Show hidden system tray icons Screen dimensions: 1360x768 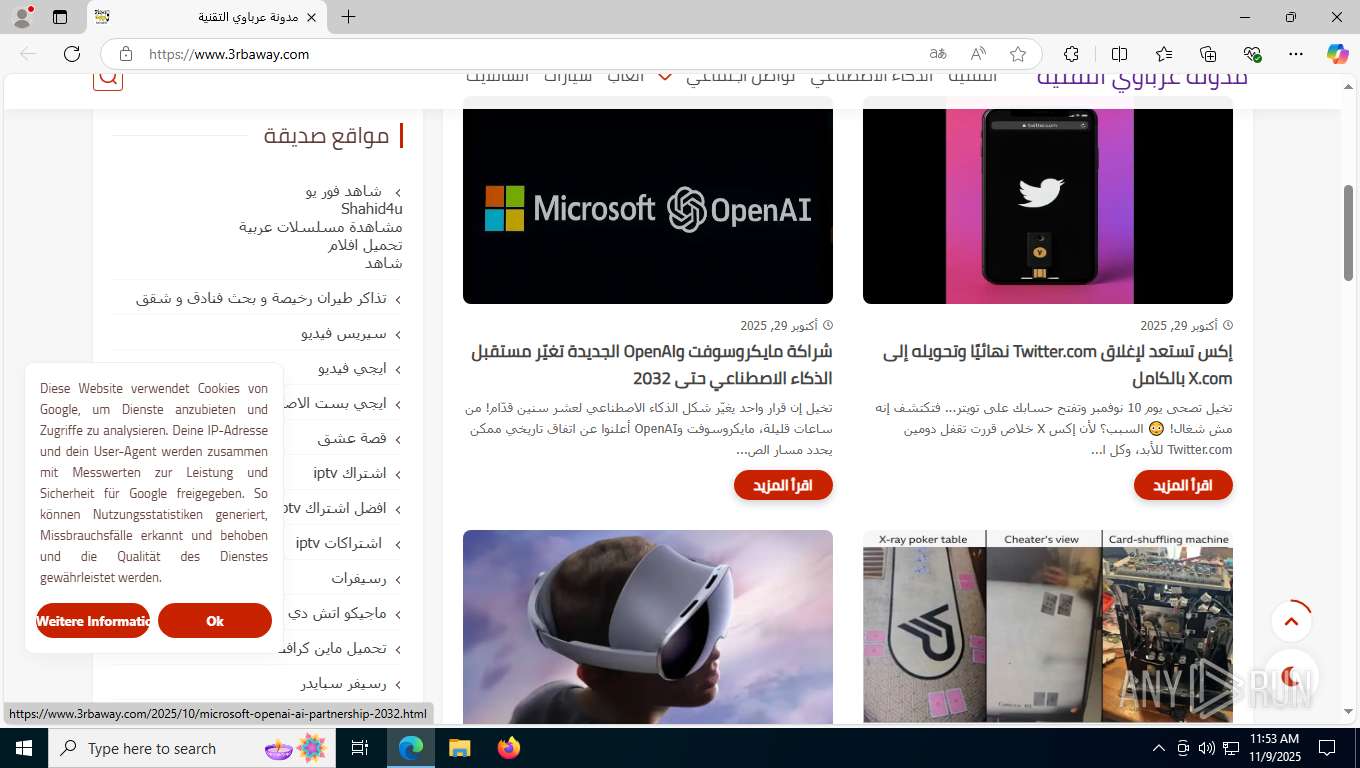click(x=1159, y=748)
